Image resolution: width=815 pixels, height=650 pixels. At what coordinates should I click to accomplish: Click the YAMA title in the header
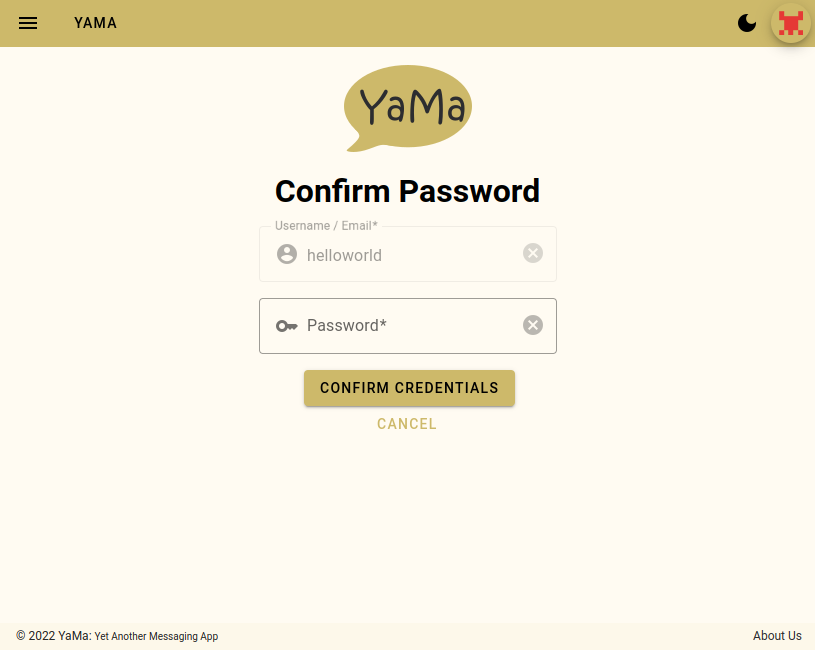(x=95, y=23)
